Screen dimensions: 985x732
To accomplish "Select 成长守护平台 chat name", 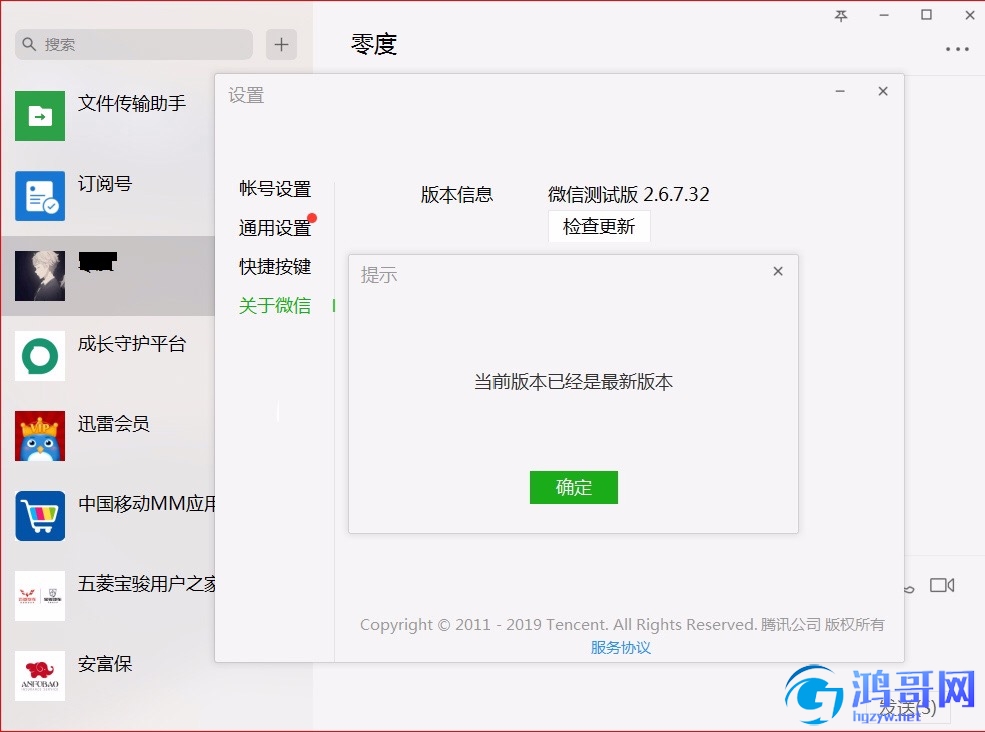I will (x=132, y=344).
